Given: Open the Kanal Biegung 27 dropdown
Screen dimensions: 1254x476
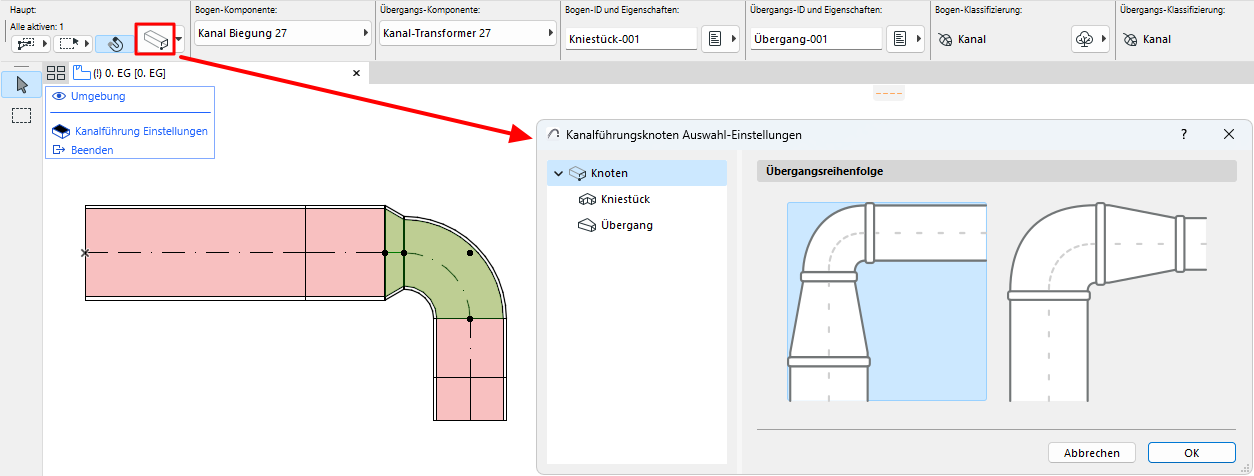Looking at the screenshot, I should pyautogui.click(x=282, y=33).
